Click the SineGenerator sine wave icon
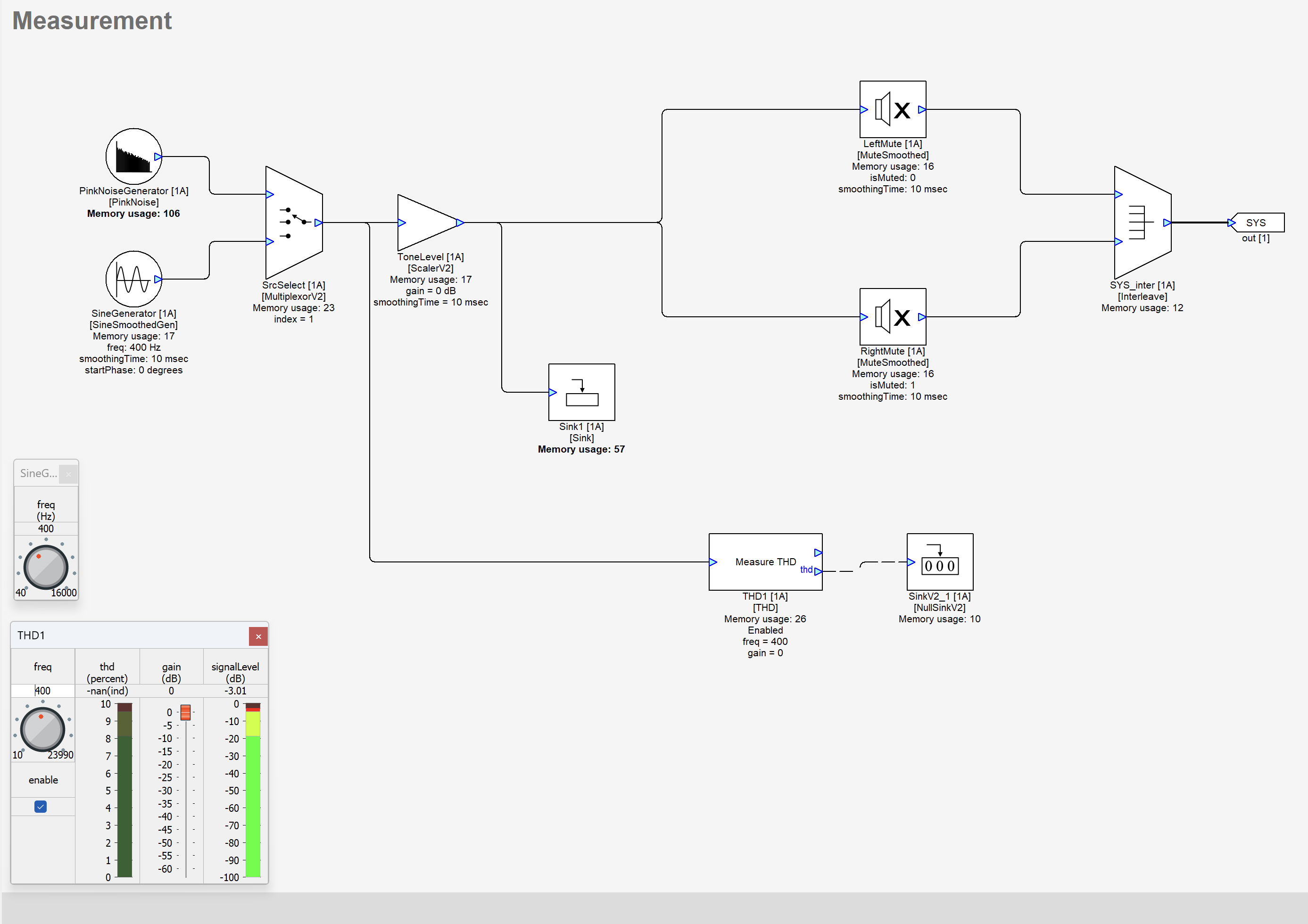 [x=133, y=279]
